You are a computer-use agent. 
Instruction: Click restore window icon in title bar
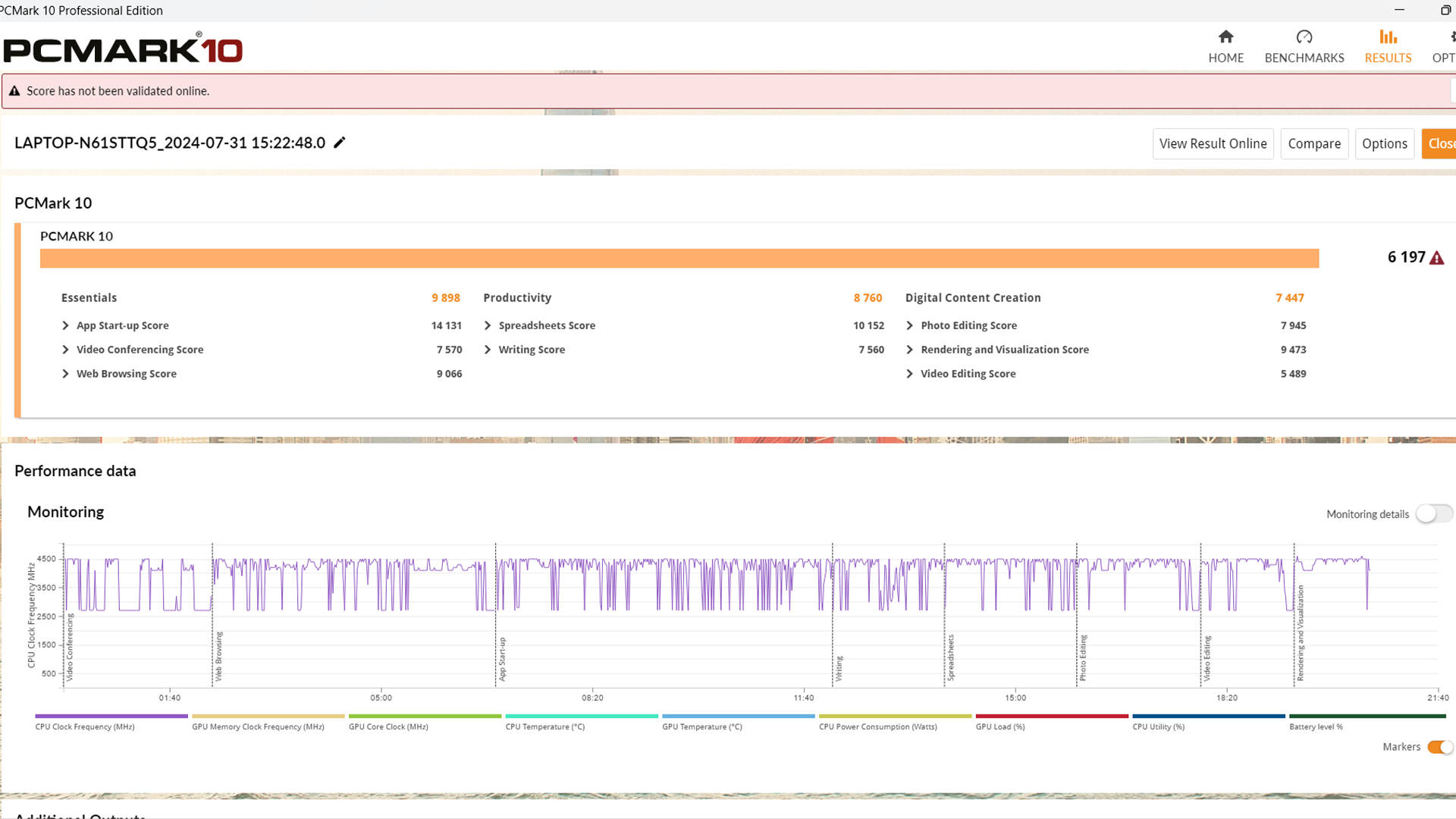click(1445, 10)
